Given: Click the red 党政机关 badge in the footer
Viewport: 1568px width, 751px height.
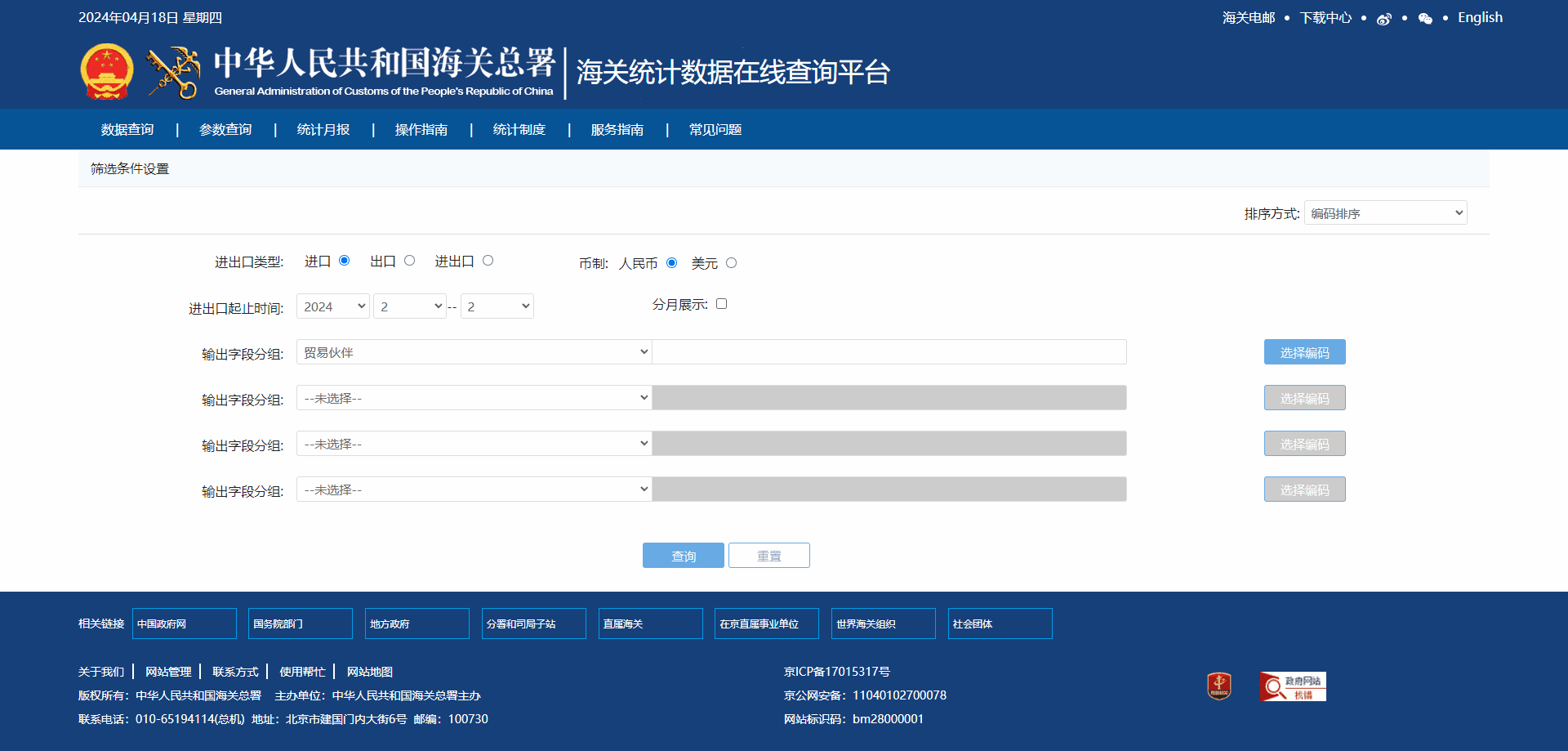Looking at the screenshot, I should [1218, 686].
